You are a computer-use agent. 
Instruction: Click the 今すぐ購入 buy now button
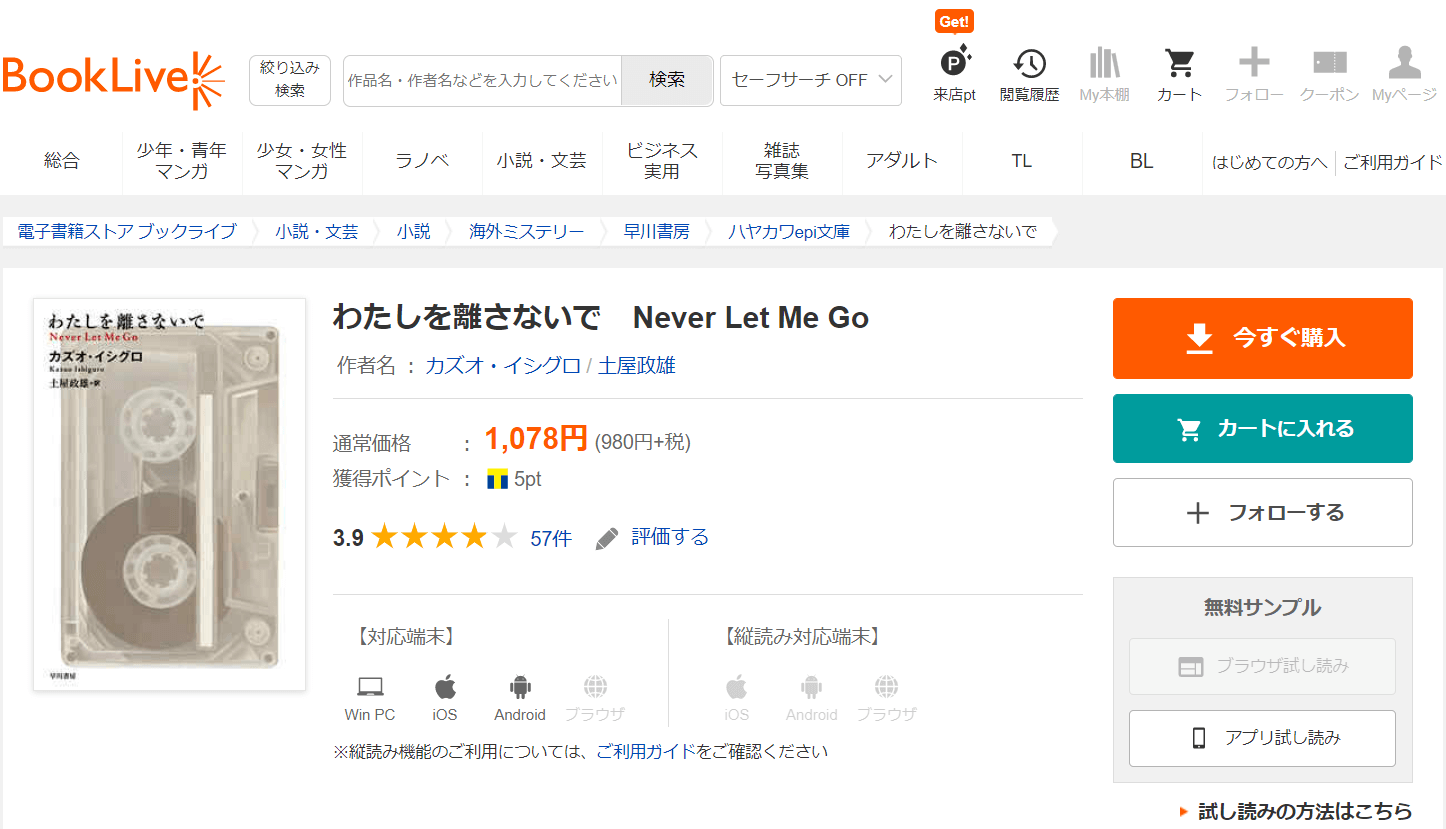(1262, 338)
